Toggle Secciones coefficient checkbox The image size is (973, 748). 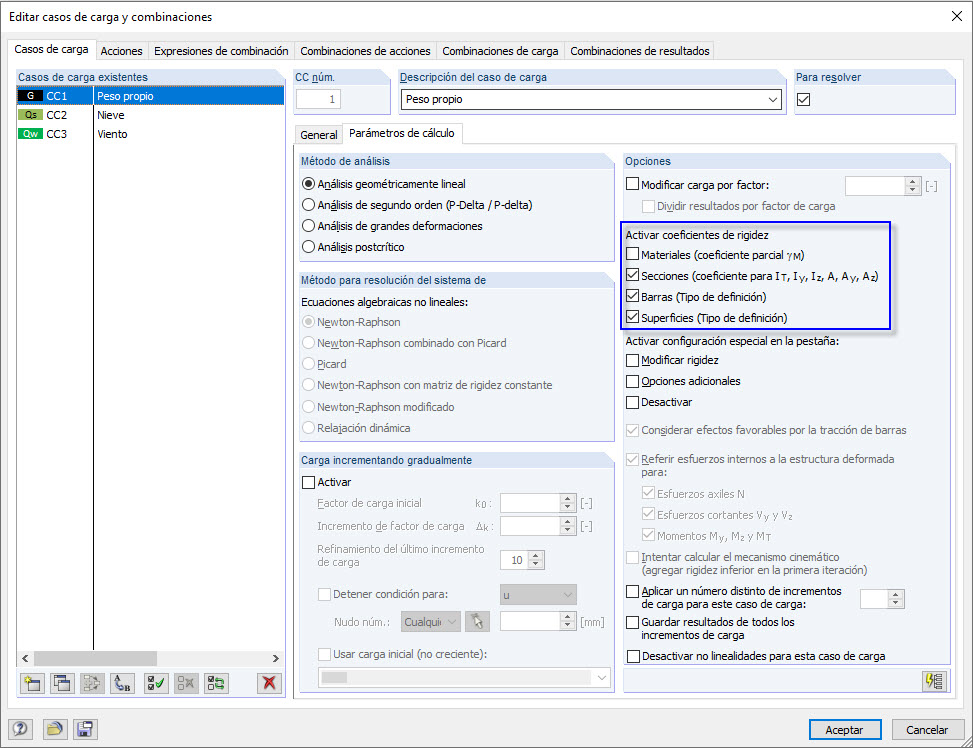632,276
